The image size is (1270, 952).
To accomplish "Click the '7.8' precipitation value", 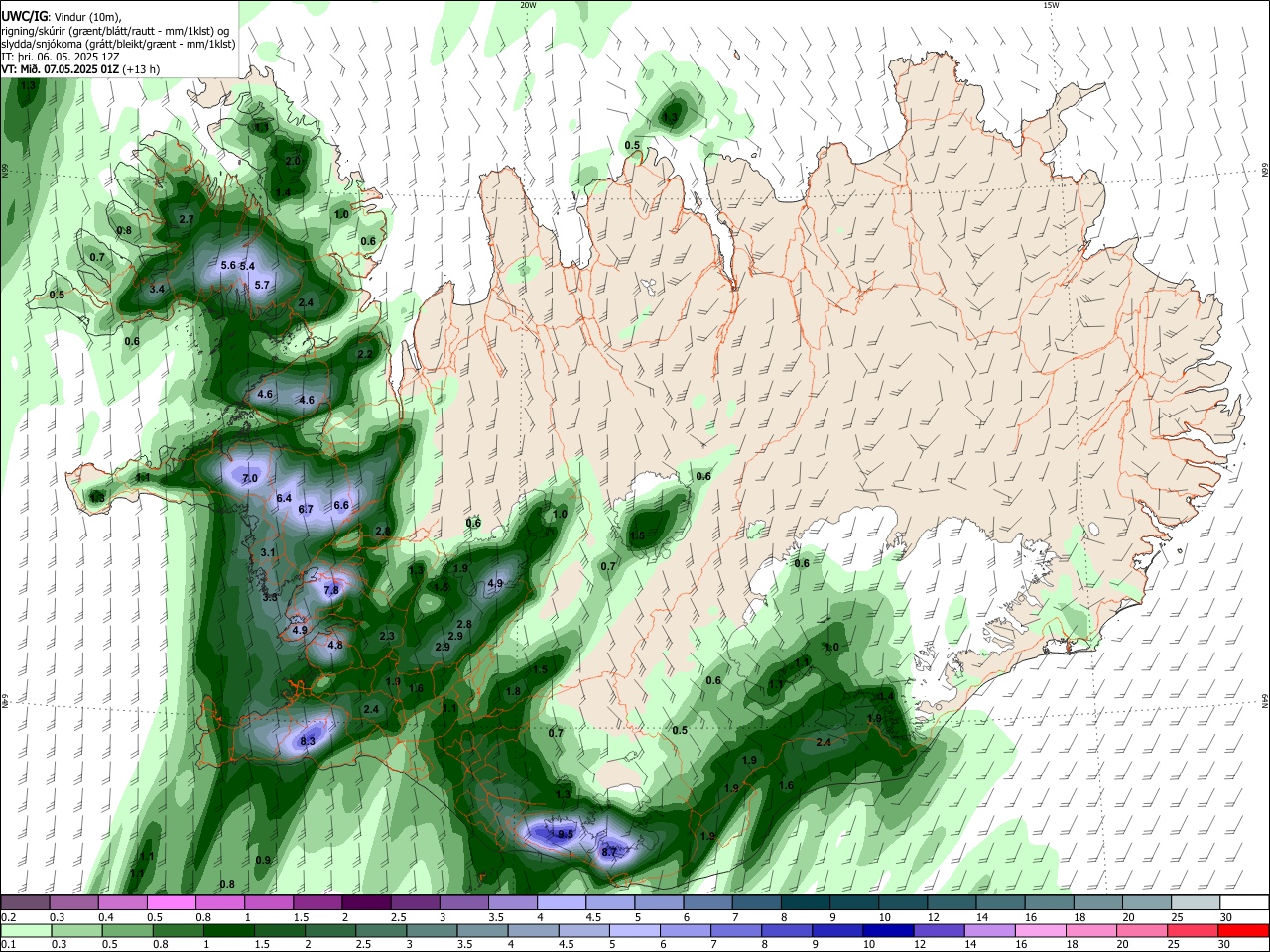I will point(331,590).
